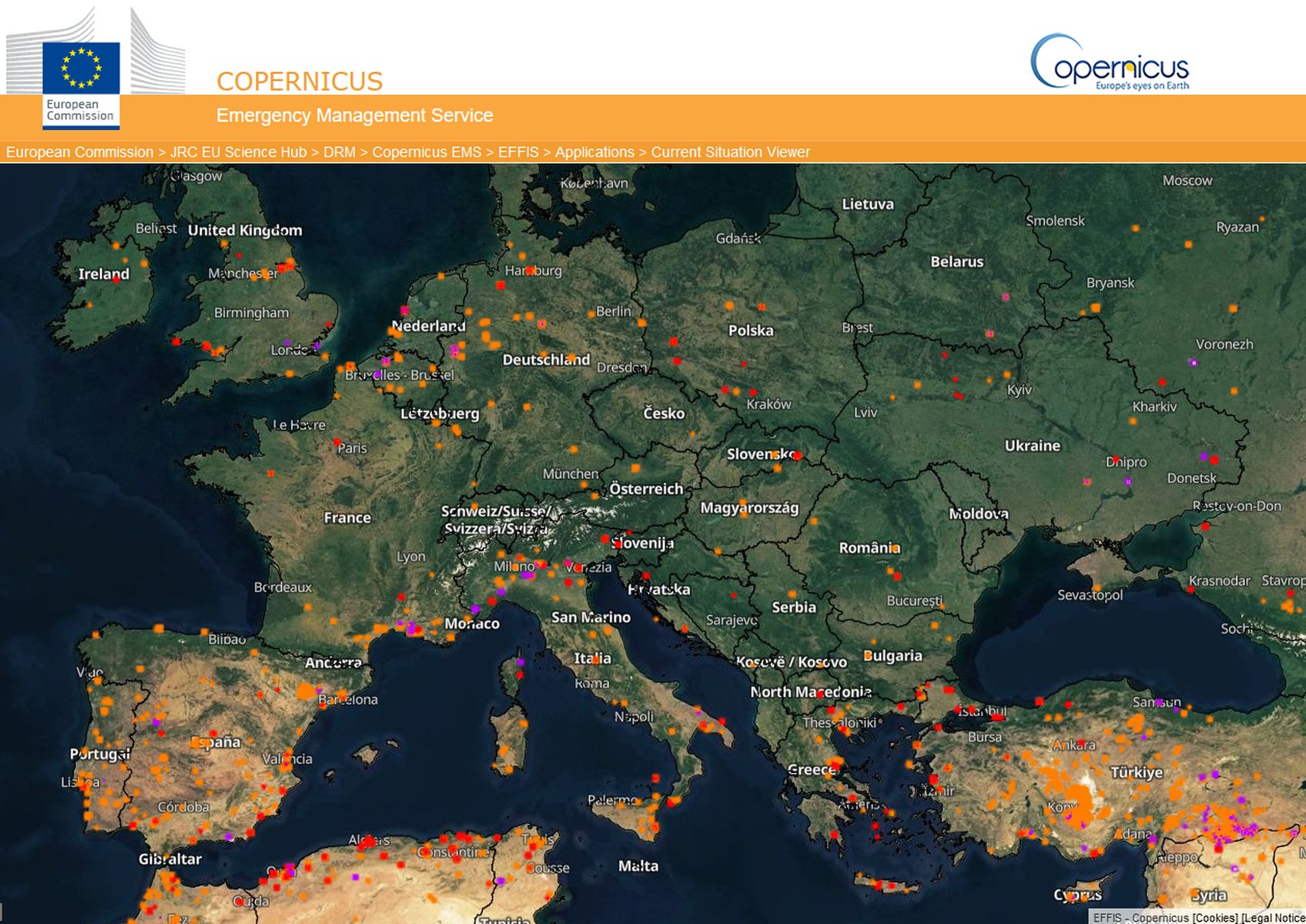Open the Legal Notice footer link

coord(1274,918)
